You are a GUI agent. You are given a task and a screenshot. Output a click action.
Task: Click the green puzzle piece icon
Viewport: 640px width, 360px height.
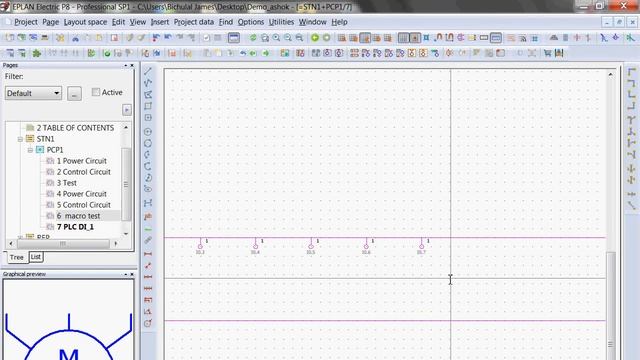[x=37, y=53]
